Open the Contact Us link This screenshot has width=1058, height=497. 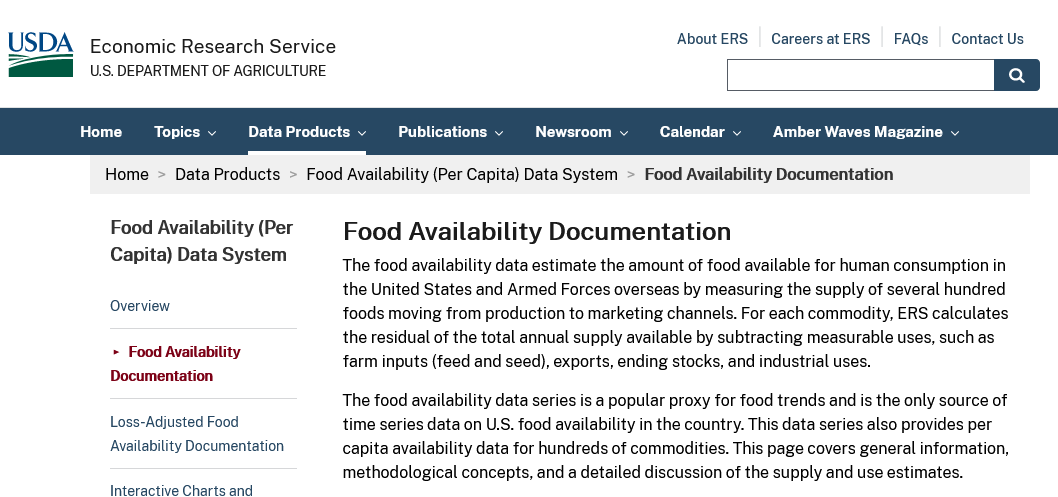(987, 39)
